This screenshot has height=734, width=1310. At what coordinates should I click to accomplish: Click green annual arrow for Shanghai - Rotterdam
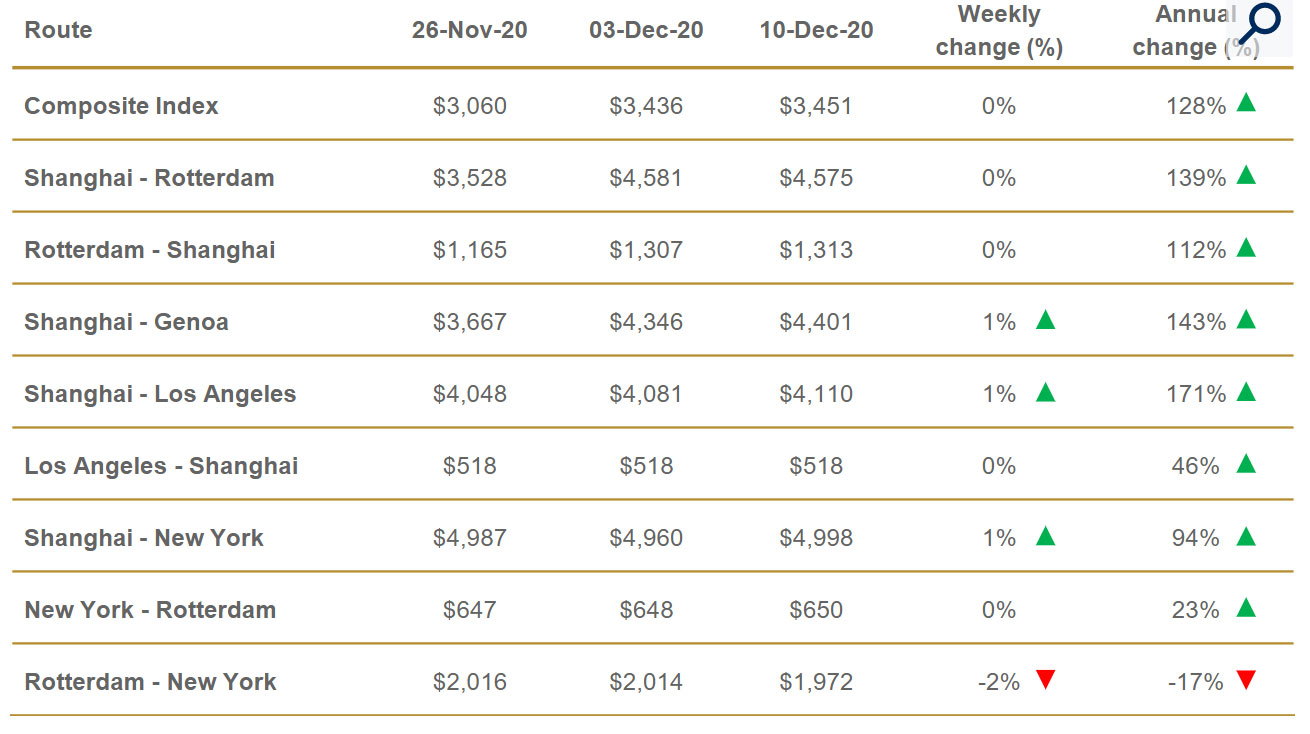point(1245,176)
